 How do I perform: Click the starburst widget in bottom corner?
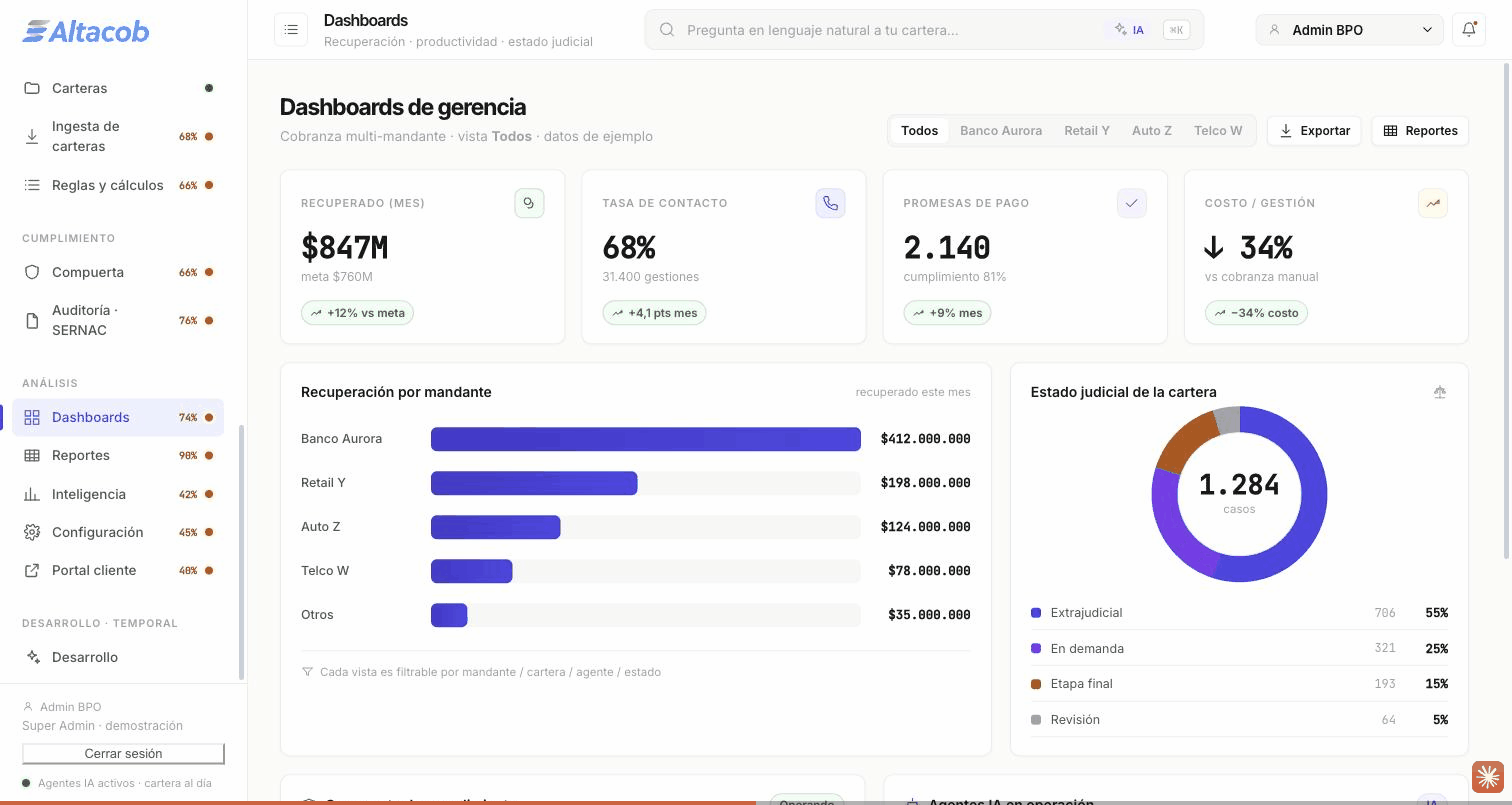[1488, 777]
